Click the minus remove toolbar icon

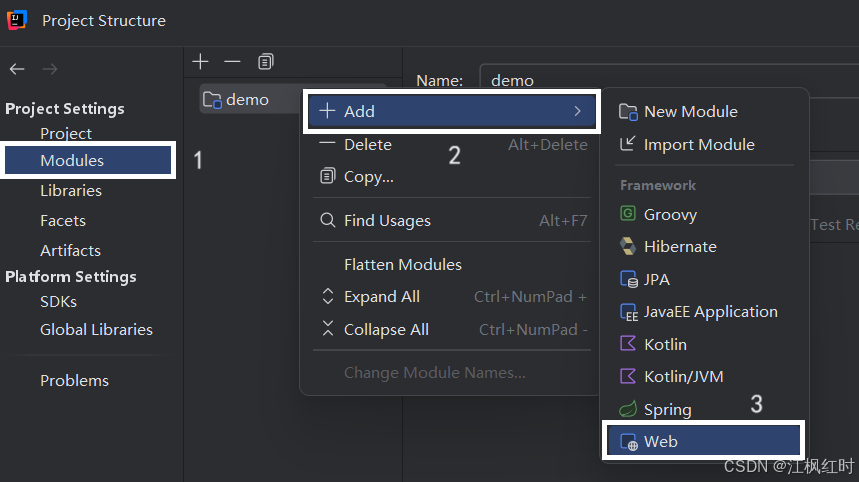tap(232, 61)
